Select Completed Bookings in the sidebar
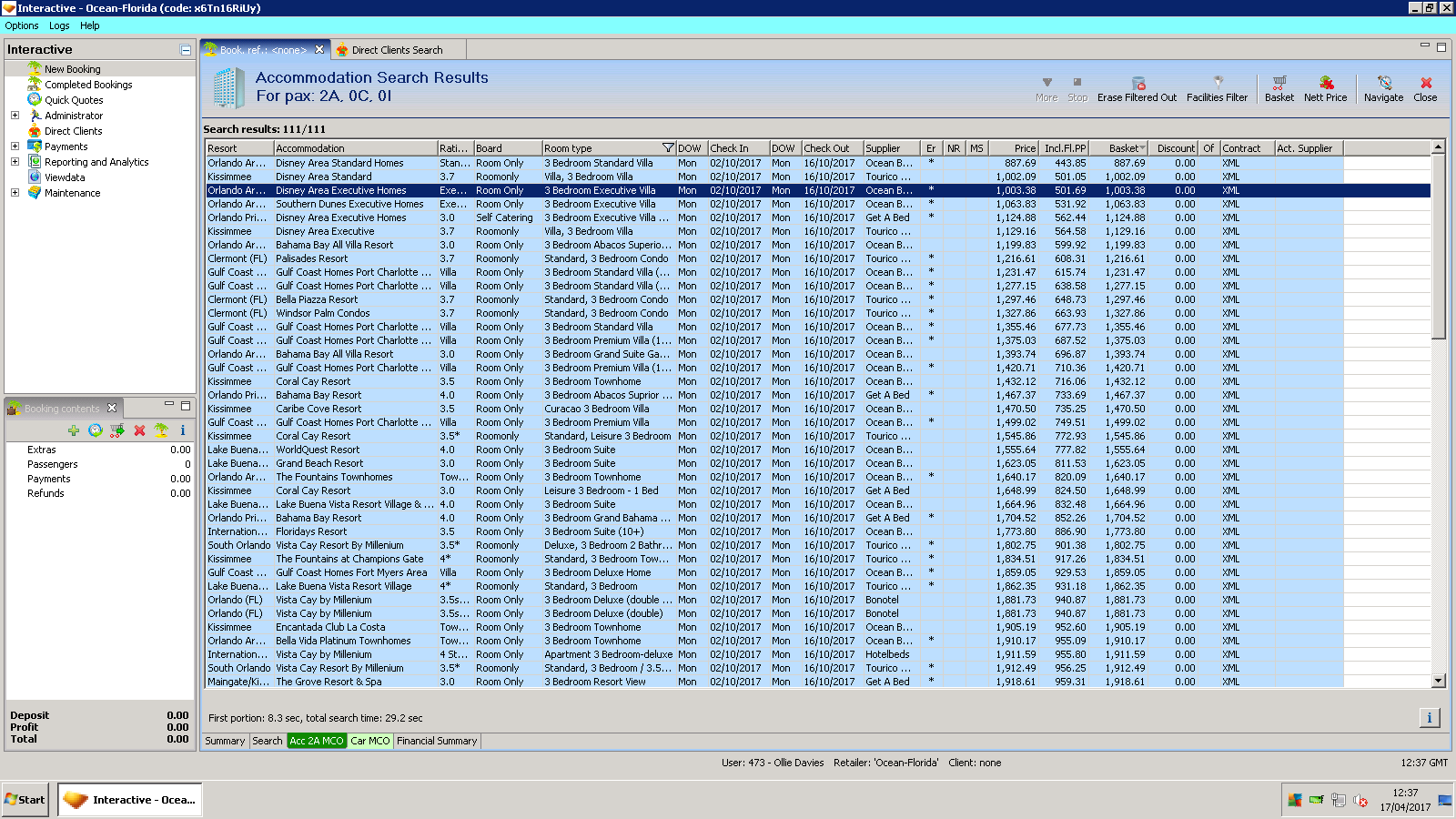The height and width of the screenshot is (819, 1456). click(88, 85)
